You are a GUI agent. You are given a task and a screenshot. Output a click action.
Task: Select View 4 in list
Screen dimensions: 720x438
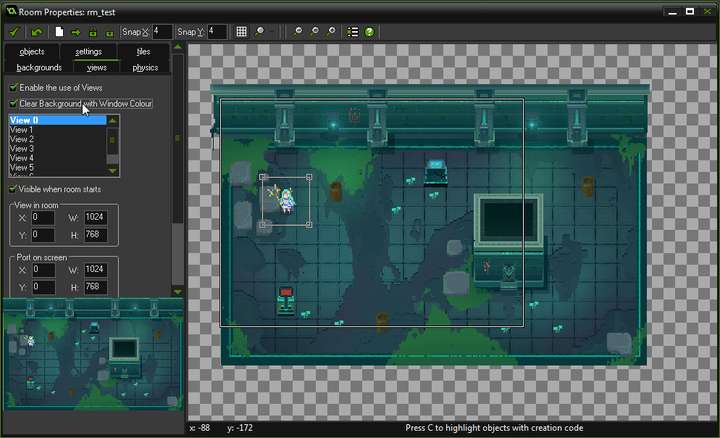58,158
